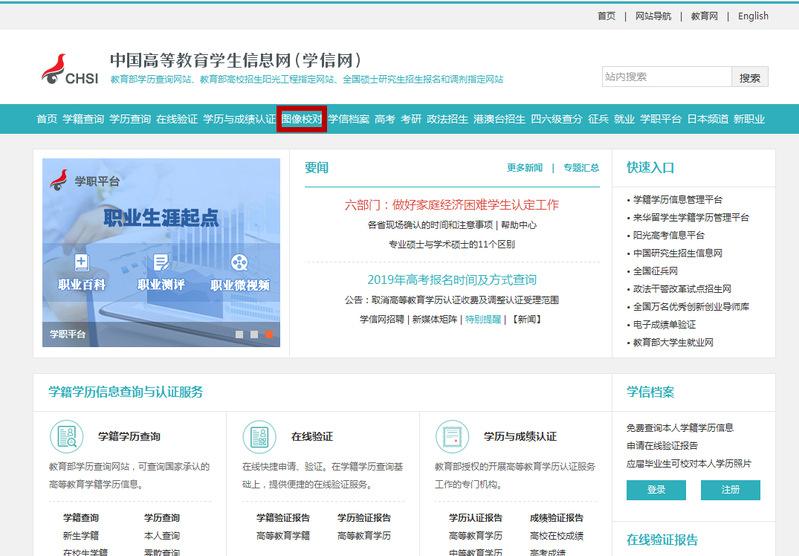This screenshot has width=799, height=556.
Task: Click the 学籍学历查询 circular icon
Action: pyautogui.click(x=66, y=437)
